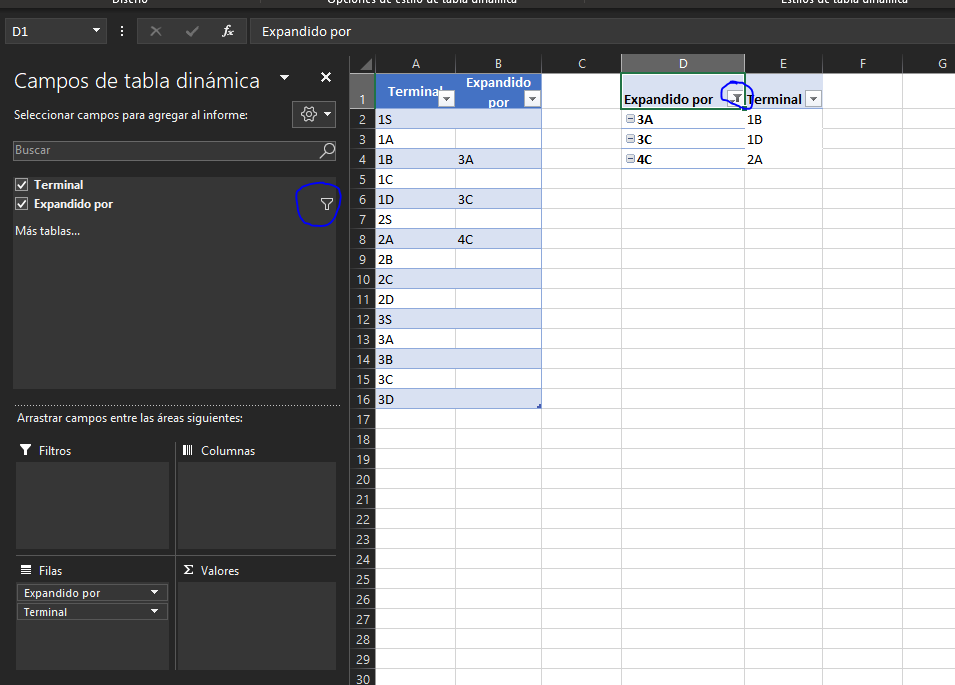Viewport: 955px width, 685px height.
Task: Click the Valores sigma icon
Action: pyautogui.click(x=188, y=570)
